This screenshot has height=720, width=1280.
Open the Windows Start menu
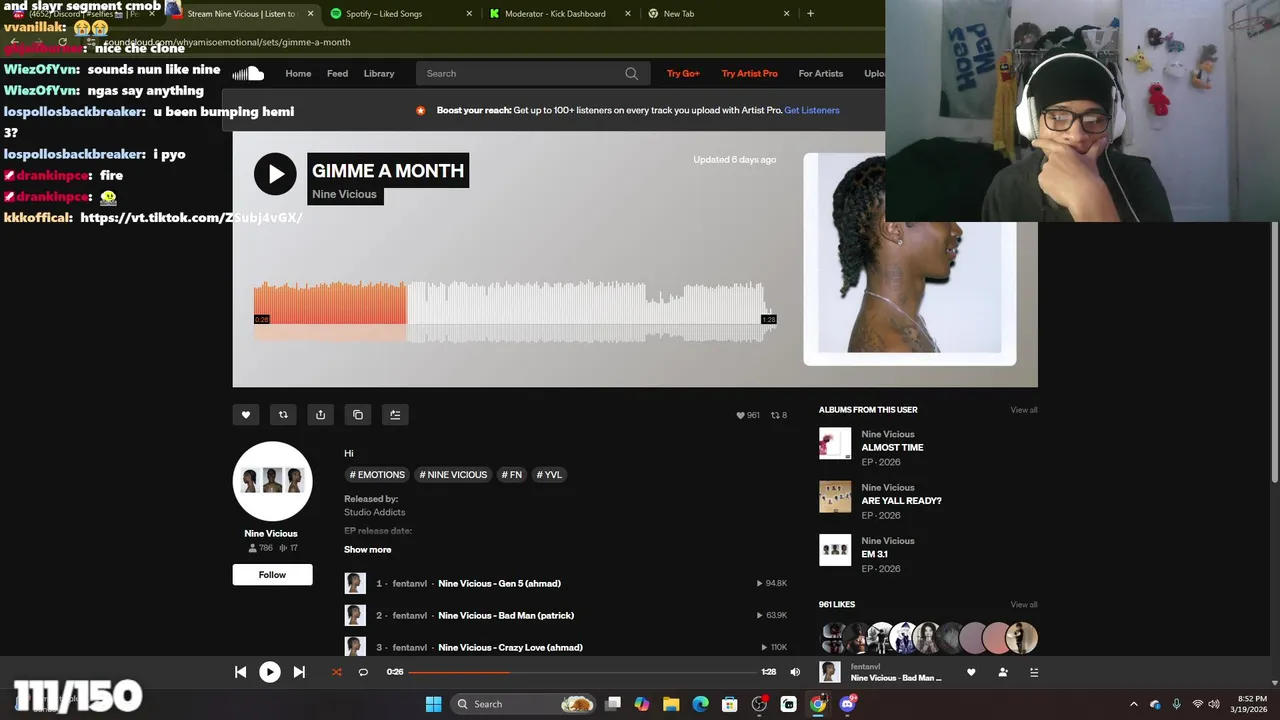click(433, 704)
